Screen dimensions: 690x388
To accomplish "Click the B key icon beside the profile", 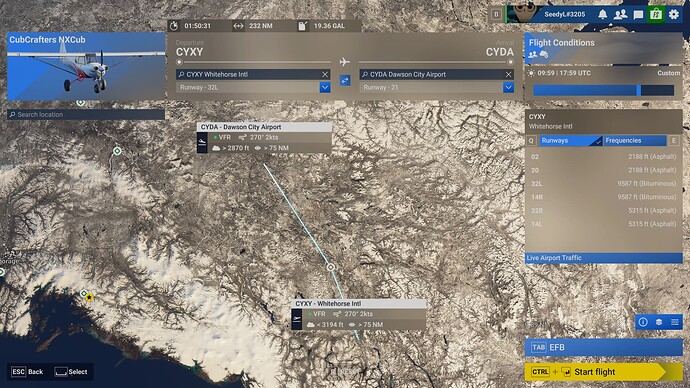I will click(496, 15).
